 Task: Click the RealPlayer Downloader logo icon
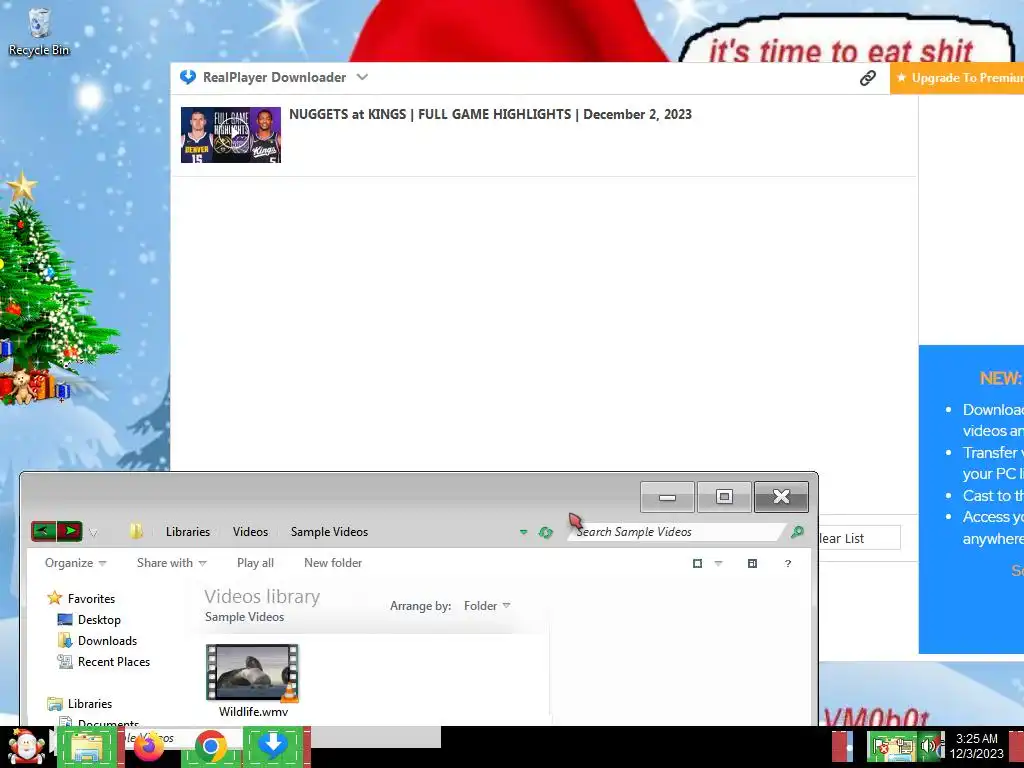[x=188, y=77]
